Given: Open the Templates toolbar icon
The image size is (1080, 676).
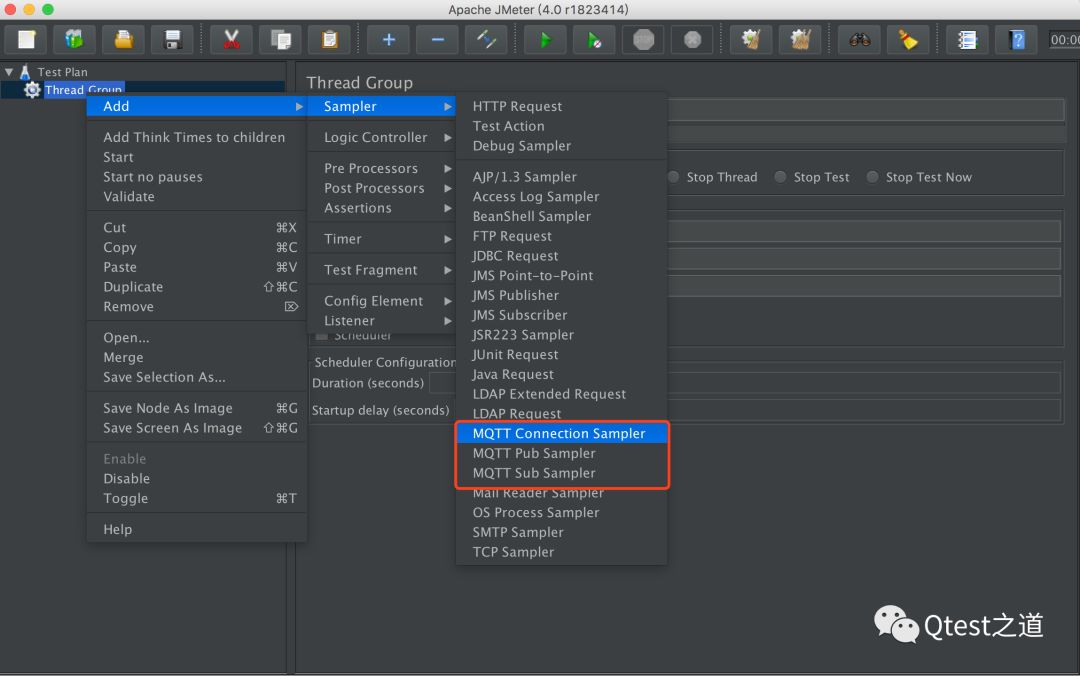Looking at the screenshot, I should click(x=74, y=39).
